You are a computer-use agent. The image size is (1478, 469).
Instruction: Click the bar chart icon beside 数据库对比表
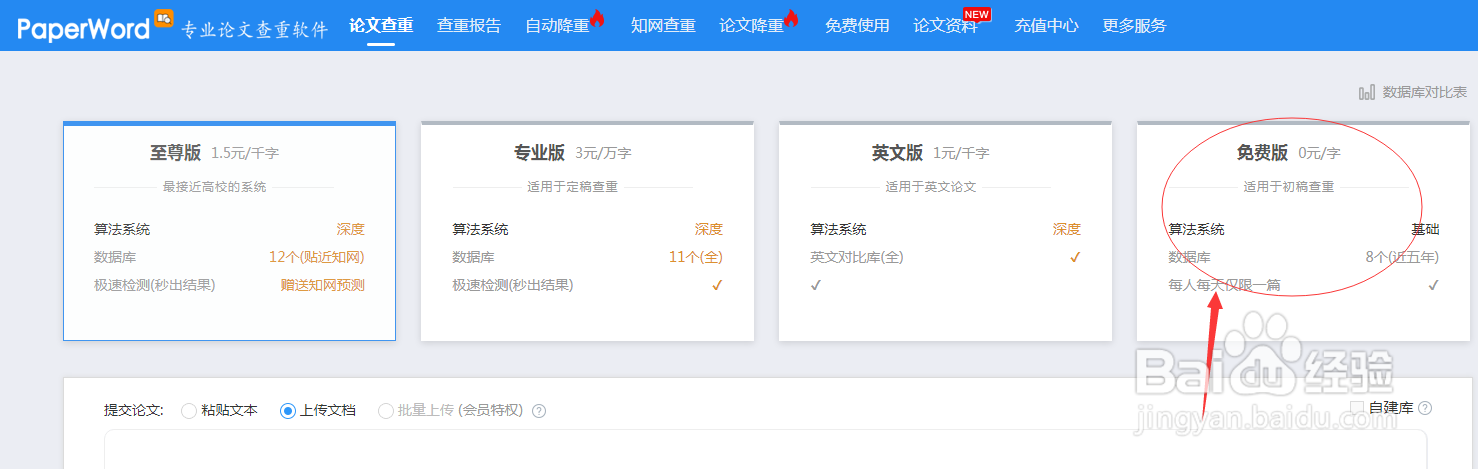click(x=1367, y=92)
